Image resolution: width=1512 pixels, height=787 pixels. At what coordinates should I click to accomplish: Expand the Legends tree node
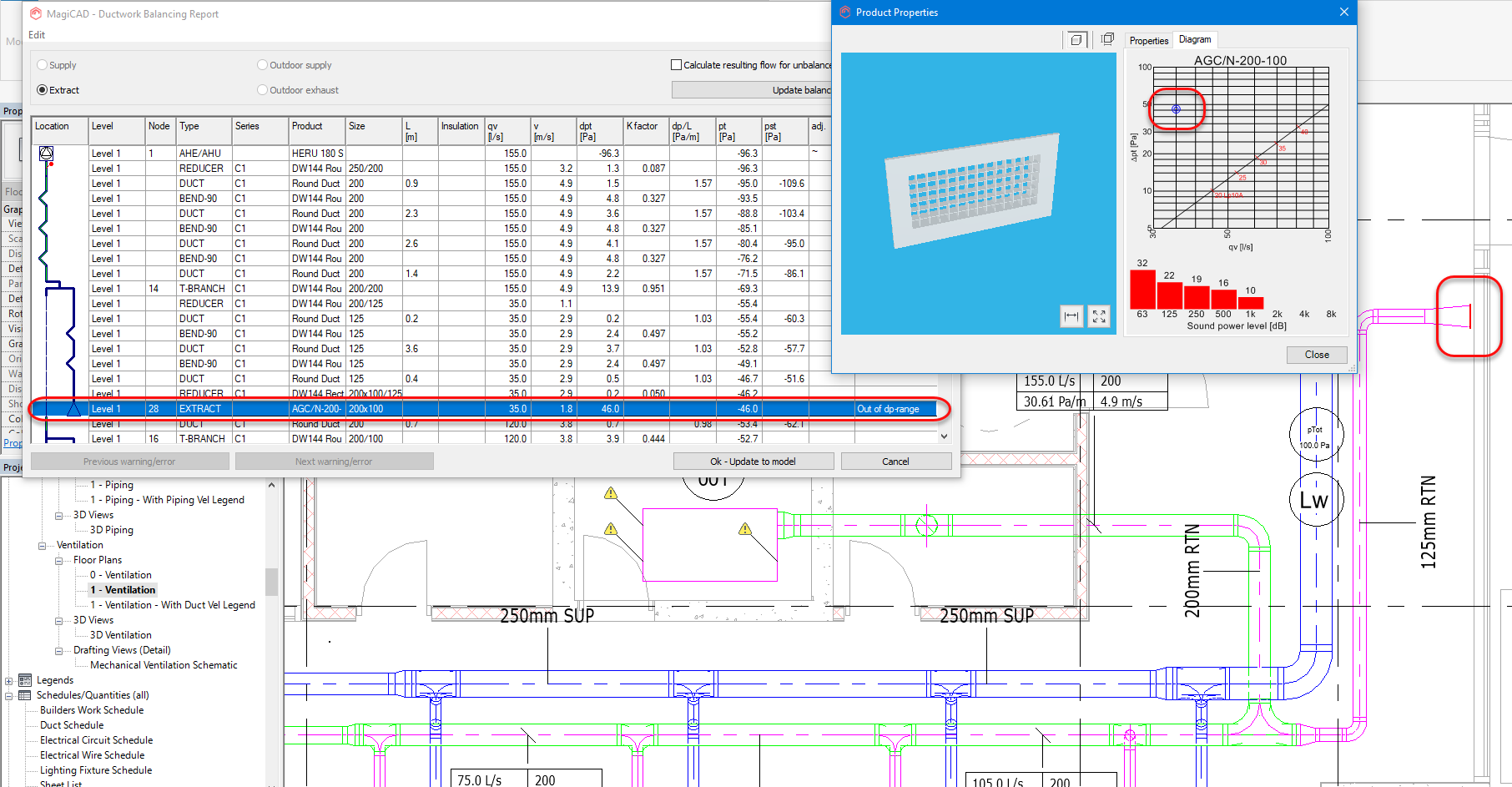click(x=9, y=681)
